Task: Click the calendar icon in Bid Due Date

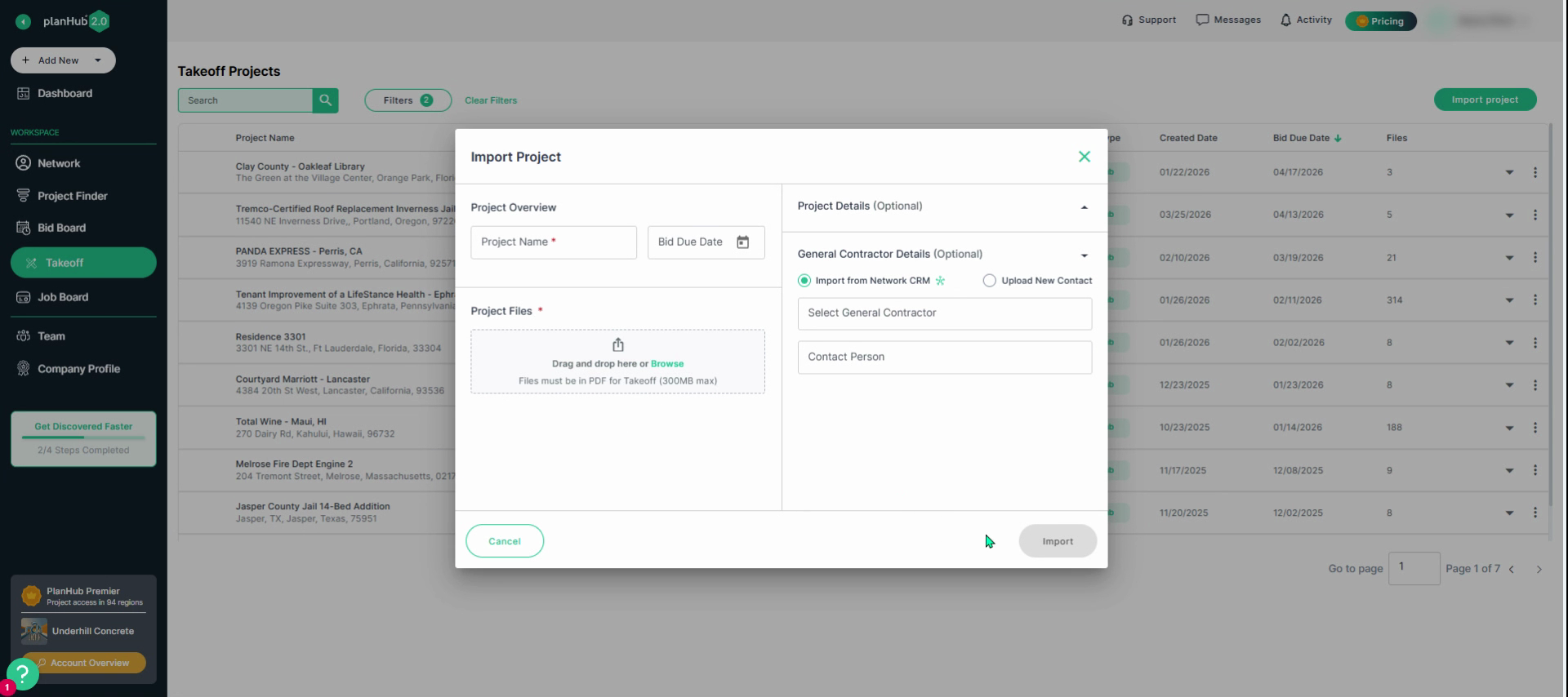Action: point(742,242)
